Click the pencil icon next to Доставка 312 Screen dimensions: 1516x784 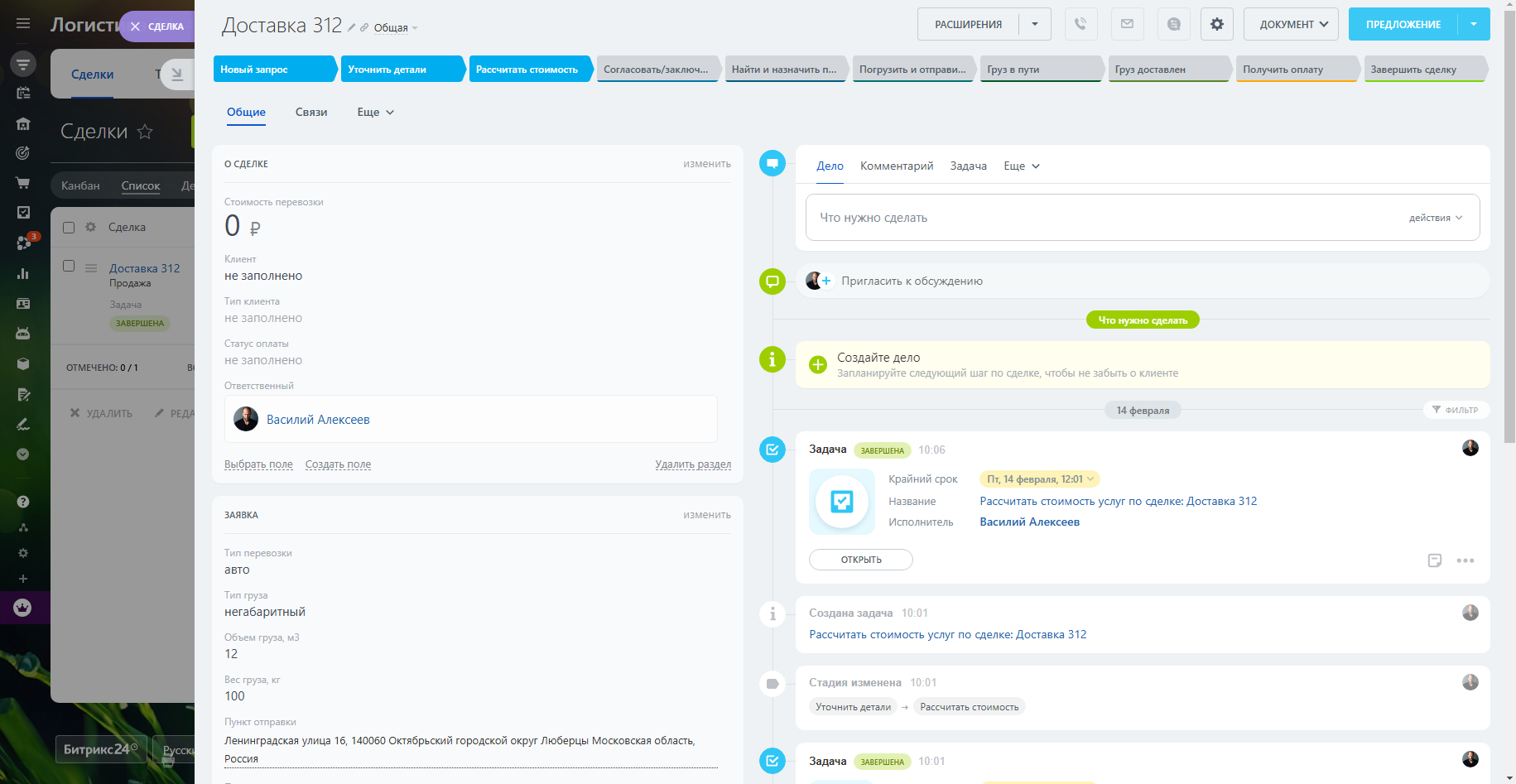pyautogui.click(x=352, y=27)
